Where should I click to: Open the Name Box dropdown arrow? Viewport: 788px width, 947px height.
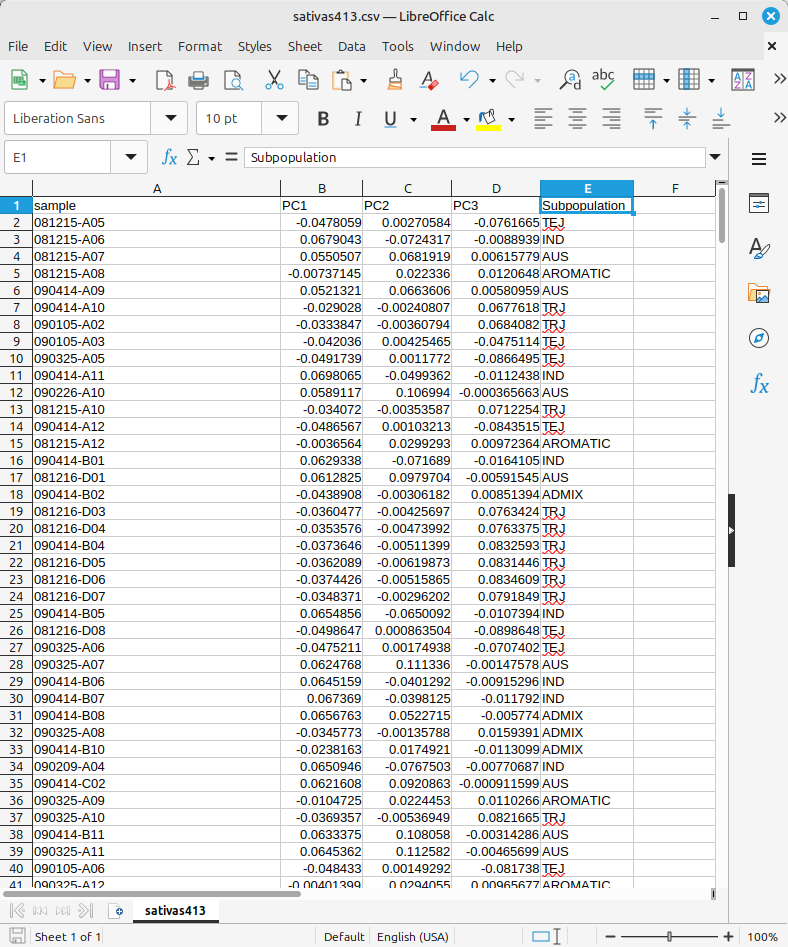[130, 157]
